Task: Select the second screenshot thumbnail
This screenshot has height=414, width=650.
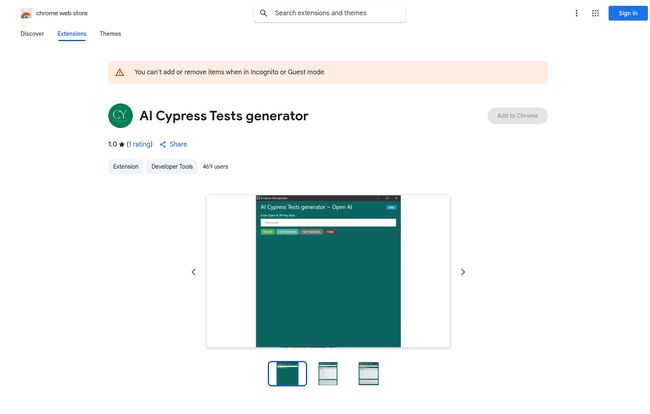Action: pyautogui.click(x=328, y=373)
